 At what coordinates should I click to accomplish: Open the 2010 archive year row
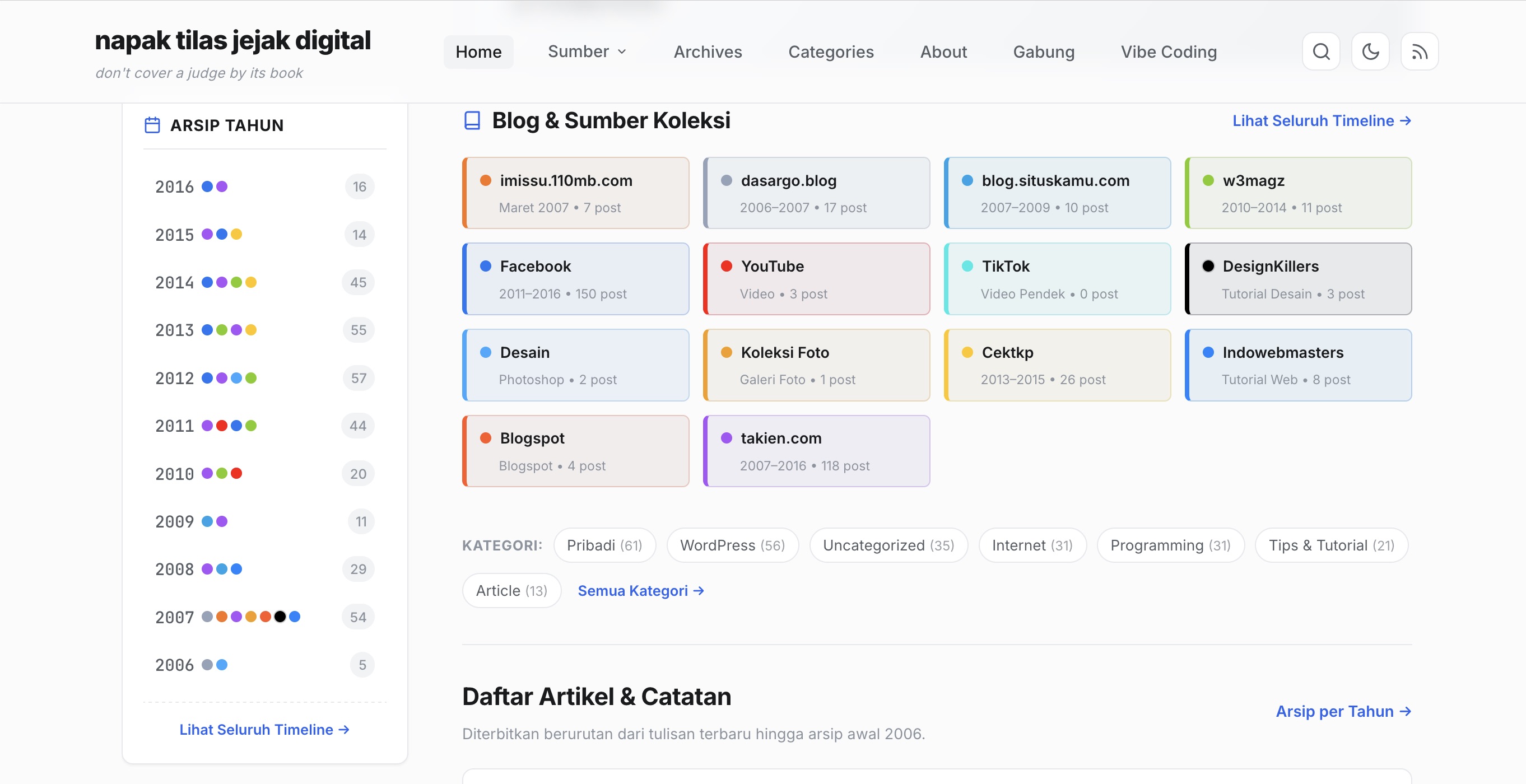[x=265, y=474]
